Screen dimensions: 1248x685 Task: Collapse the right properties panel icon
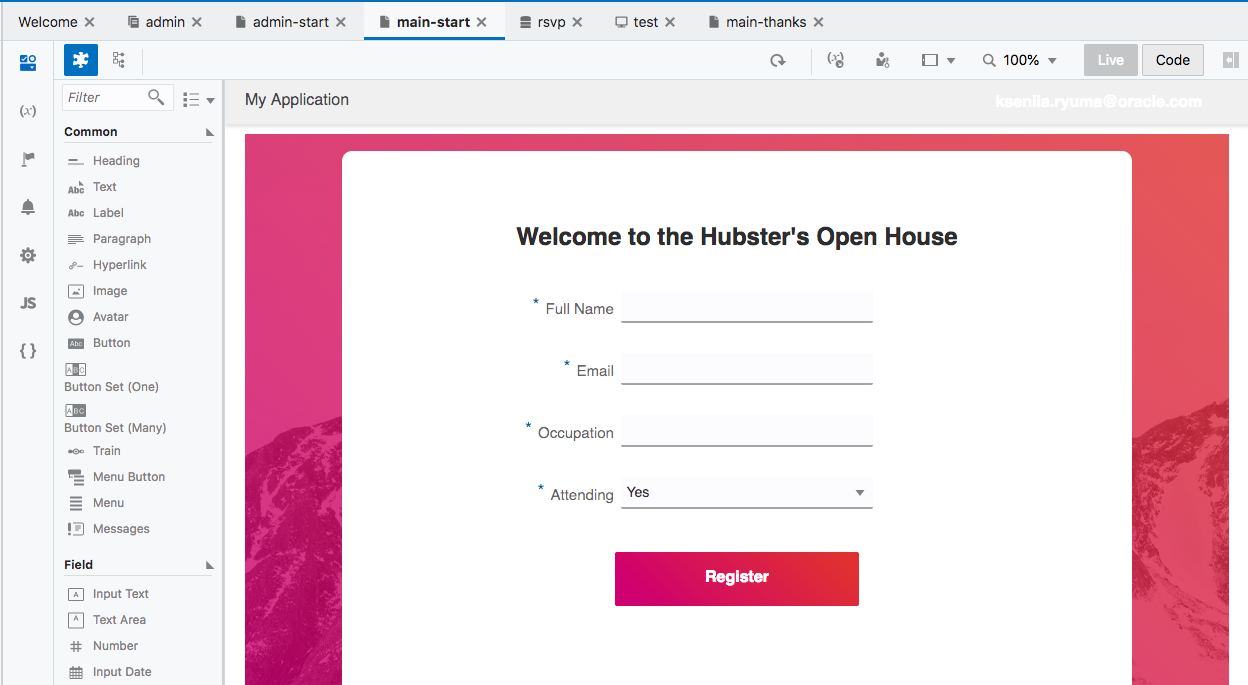[1230, 60]
